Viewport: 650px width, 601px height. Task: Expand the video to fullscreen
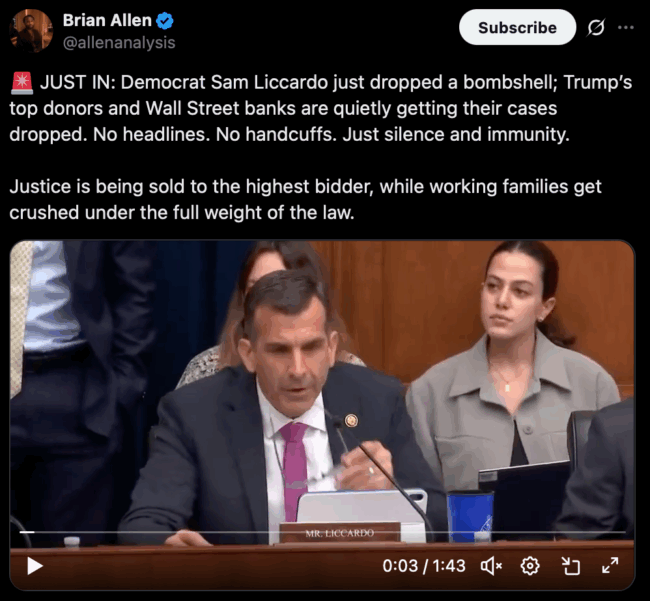pos(610,565)
